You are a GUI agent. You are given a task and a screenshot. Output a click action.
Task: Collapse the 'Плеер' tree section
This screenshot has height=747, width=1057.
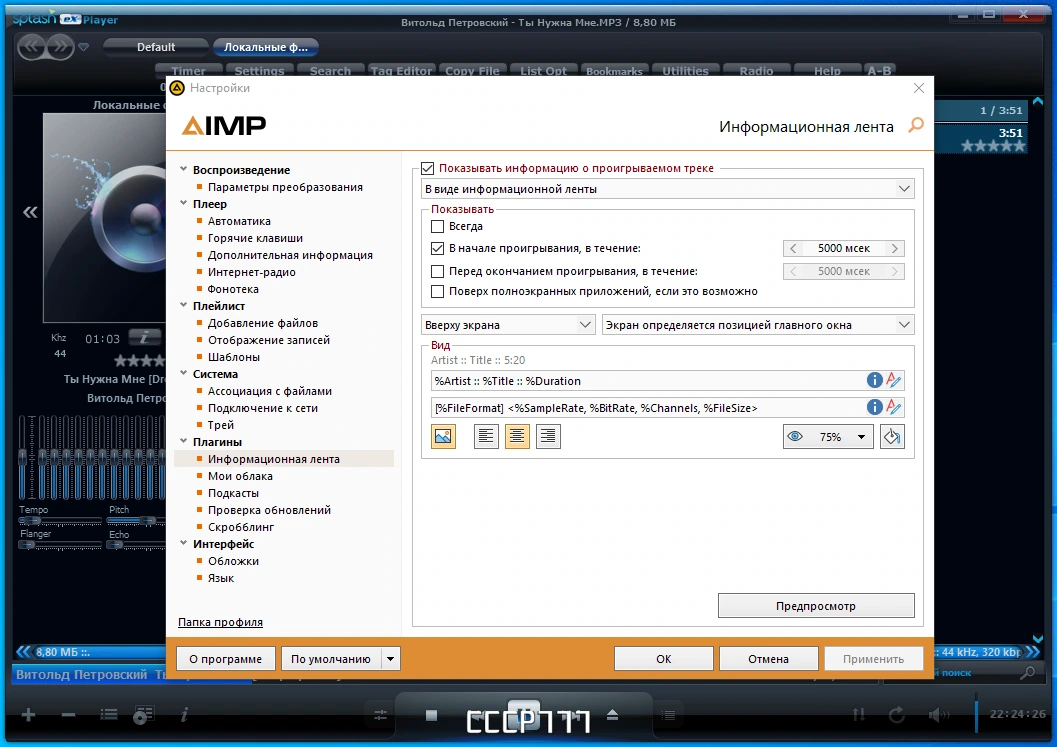(183, 203)
